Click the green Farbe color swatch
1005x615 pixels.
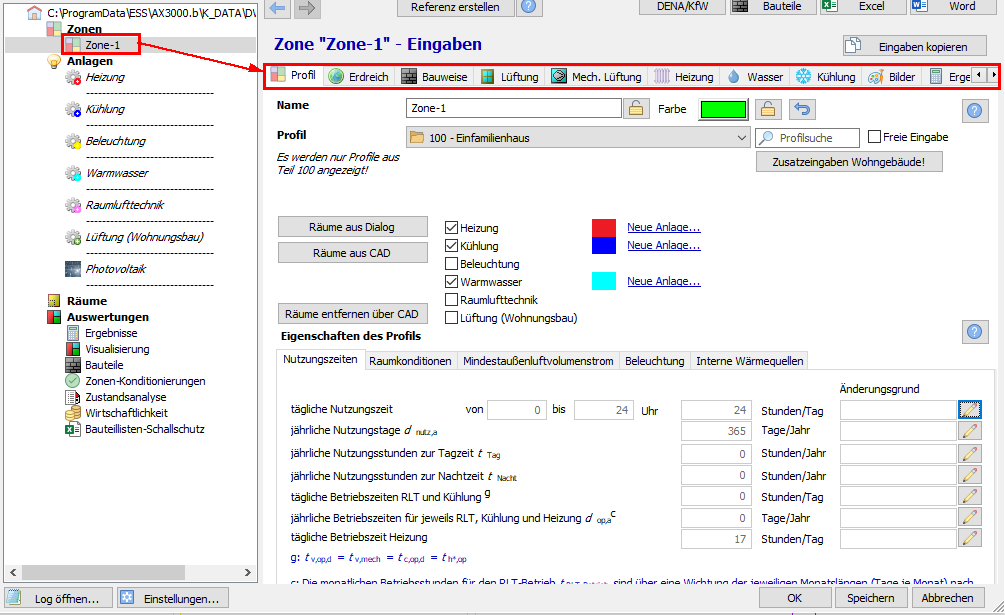(x=722, y=110)
